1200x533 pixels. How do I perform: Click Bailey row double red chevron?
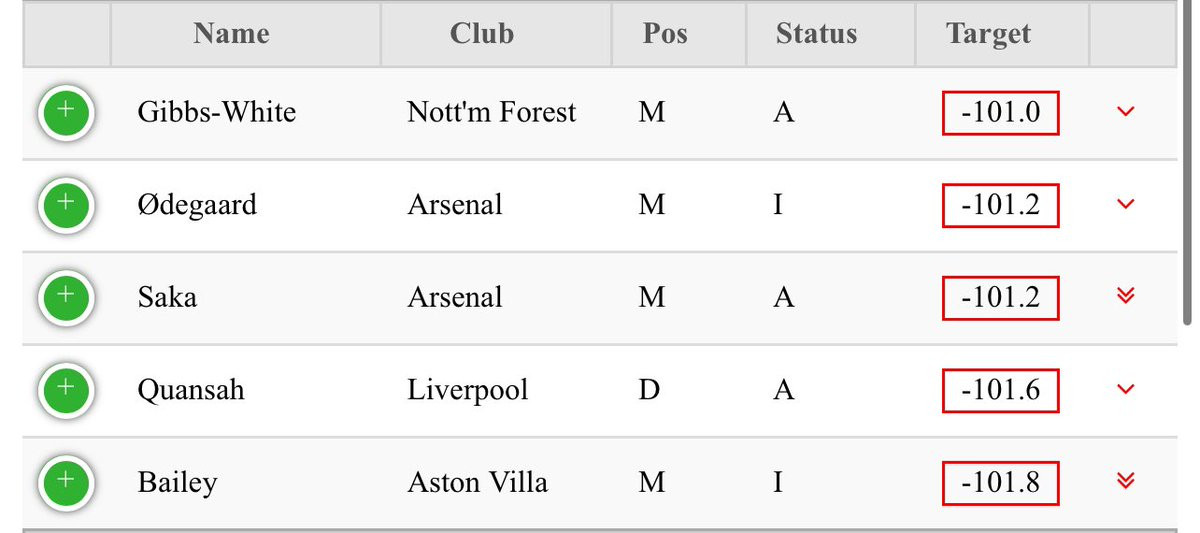(1125, 481)
